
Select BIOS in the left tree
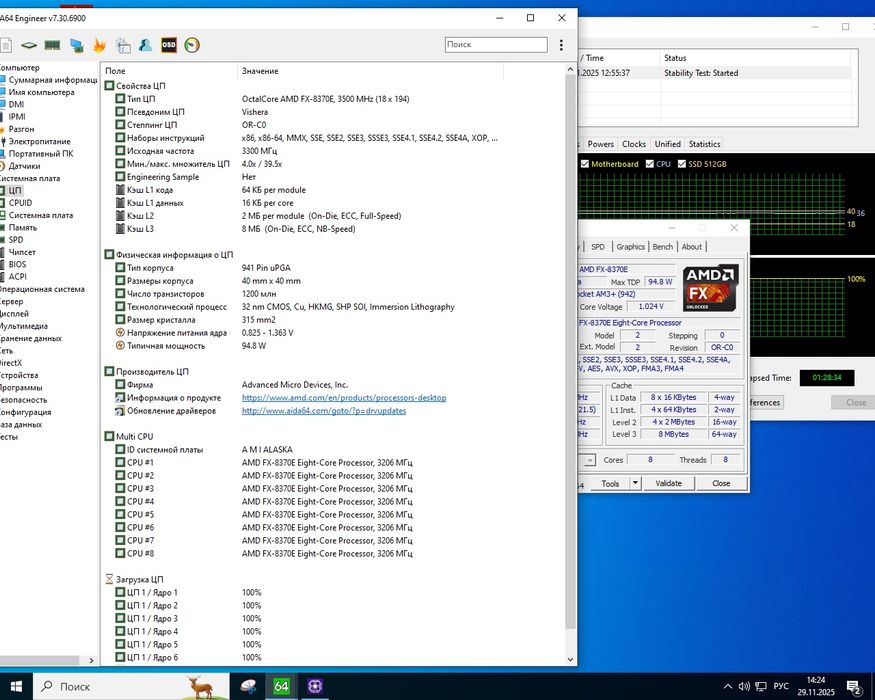pos(17,264)
